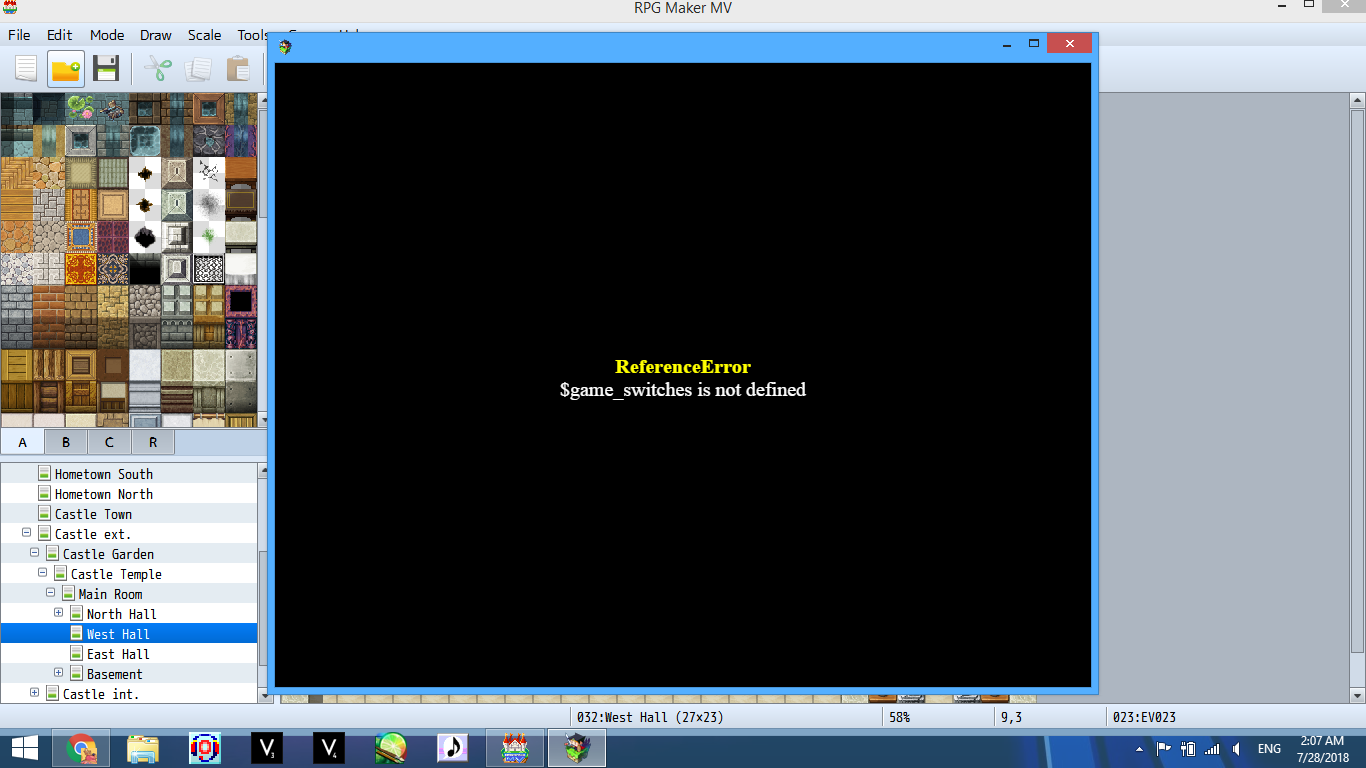Collapse the Castle Garden map node

tap(35, 553)
